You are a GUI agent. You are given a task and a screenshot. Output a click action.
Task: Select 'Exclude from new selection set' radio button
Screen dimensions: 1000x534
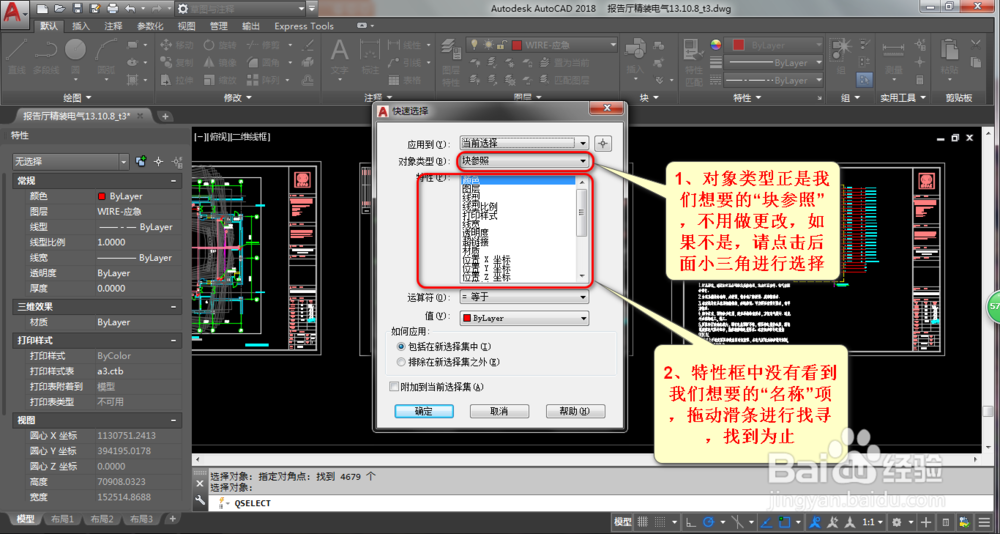[401, 362]
